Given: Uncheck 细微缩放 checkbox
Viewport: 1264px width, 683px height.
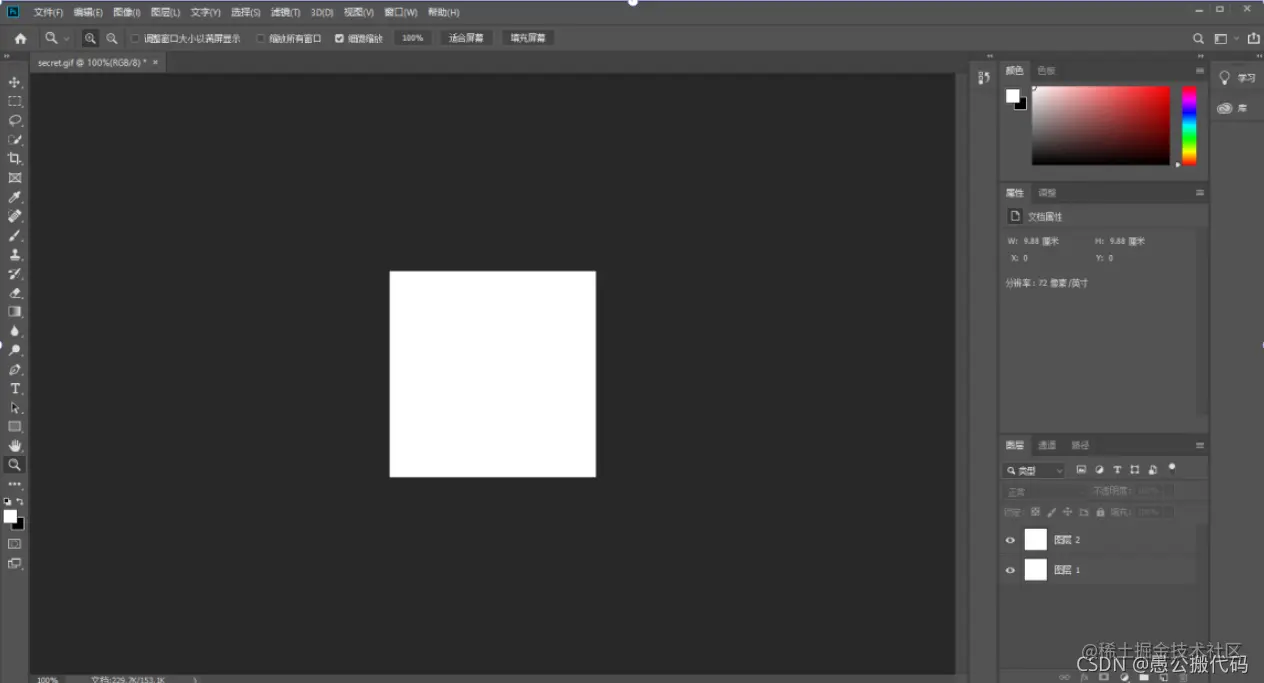Looking at the screenshot, I should [339, 38].
